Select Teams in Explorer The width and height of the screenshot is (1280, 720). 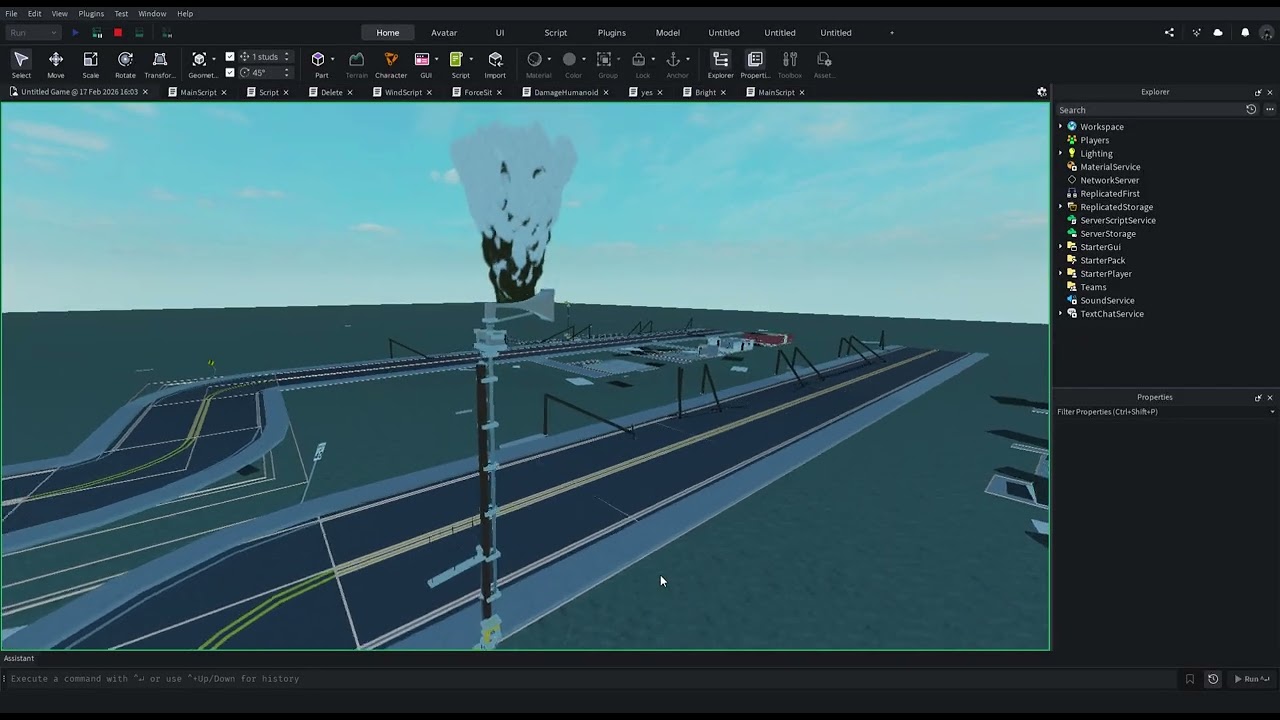click(x=1093, y=287)
